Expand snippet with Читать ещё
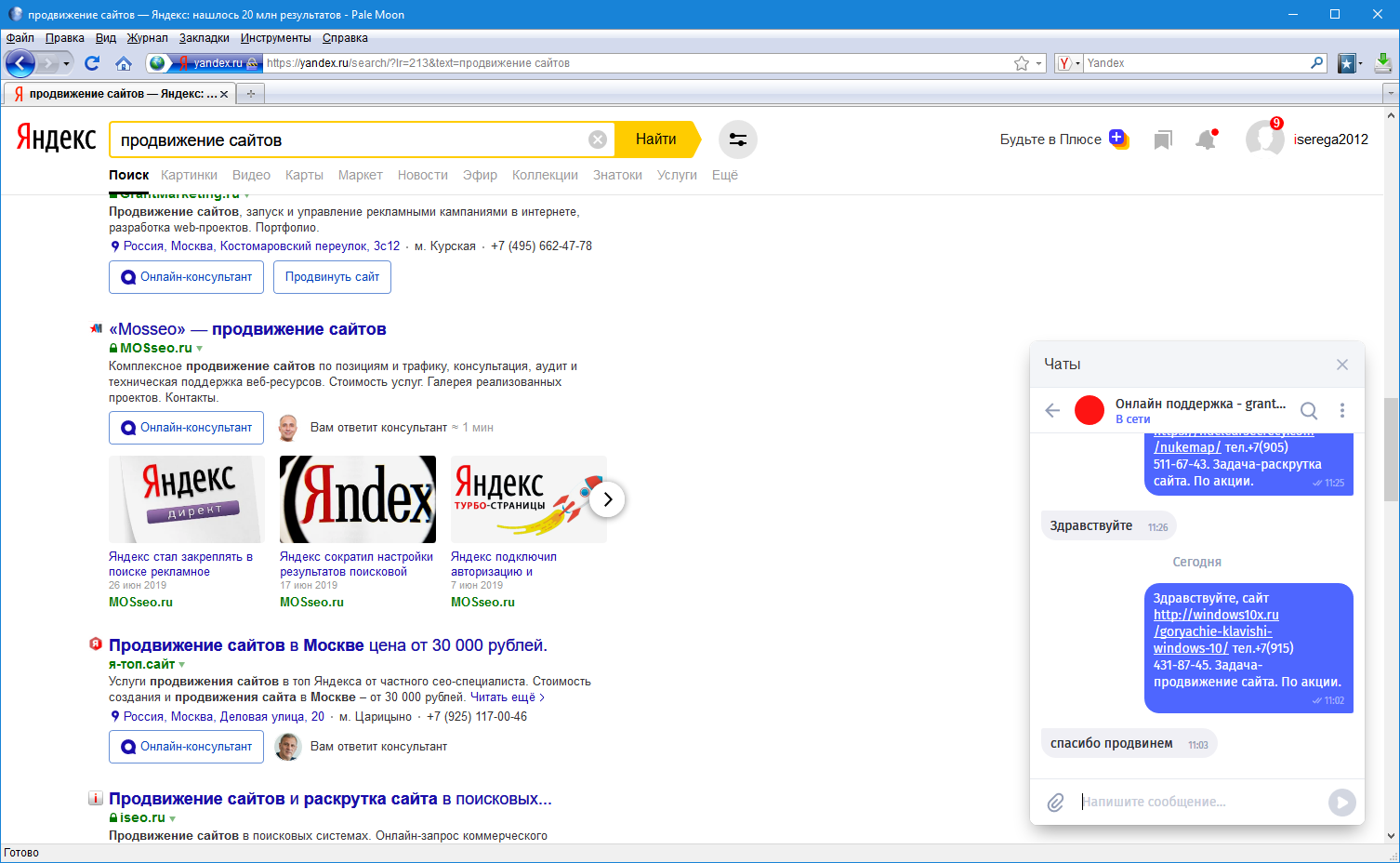The image size is (1400, 863). [508, 697]
